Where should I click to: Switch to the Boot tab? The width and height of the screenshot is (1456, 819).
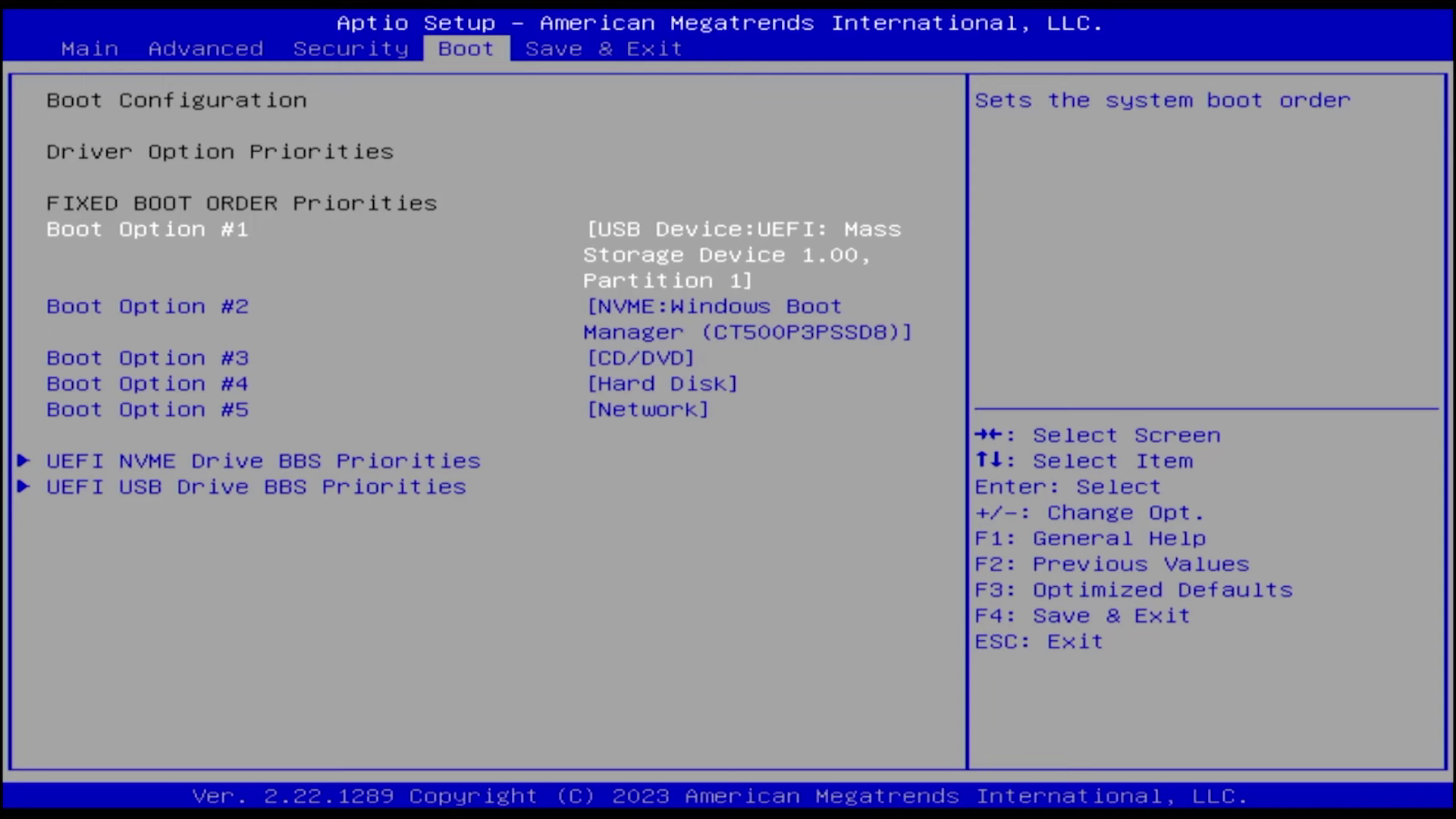click(x=465, y=49)
